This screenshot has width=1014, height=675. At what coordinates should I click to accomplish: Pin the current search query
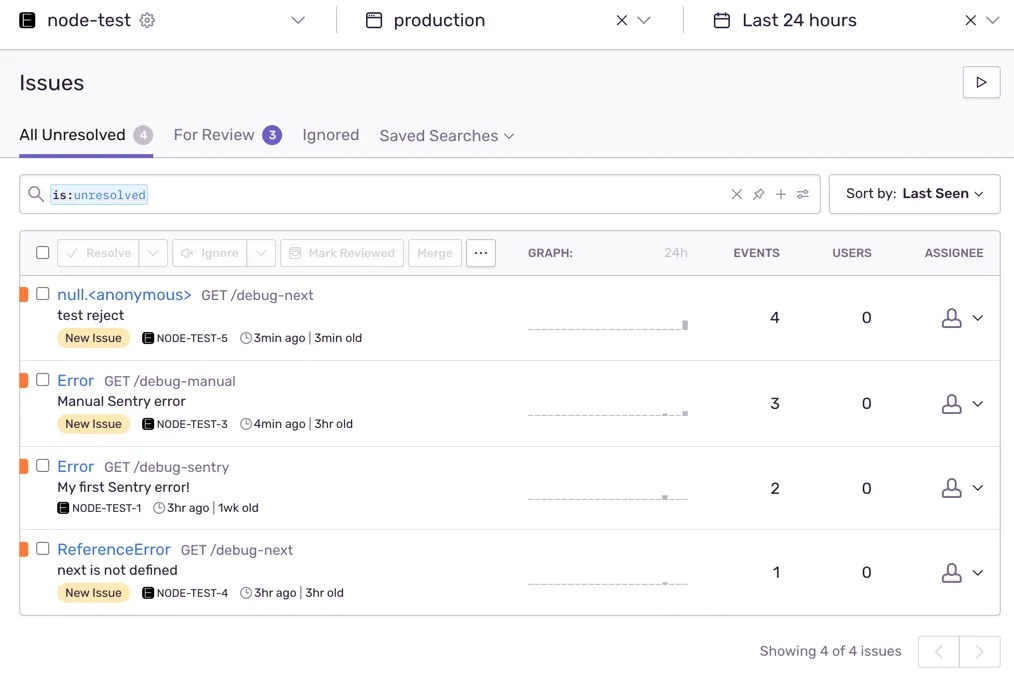pos(759,194)
